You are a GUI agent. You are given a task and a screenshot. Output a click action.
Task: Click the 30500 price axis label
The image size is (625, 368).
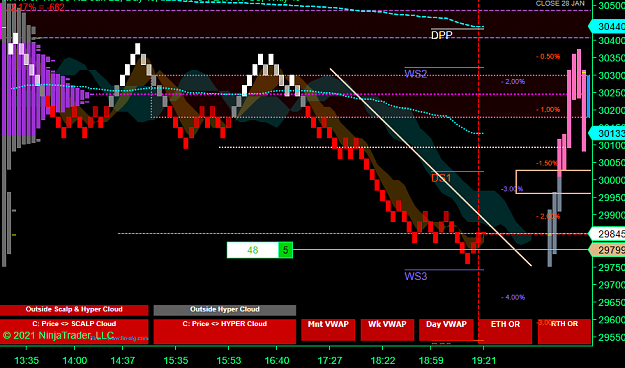point(611,6)
